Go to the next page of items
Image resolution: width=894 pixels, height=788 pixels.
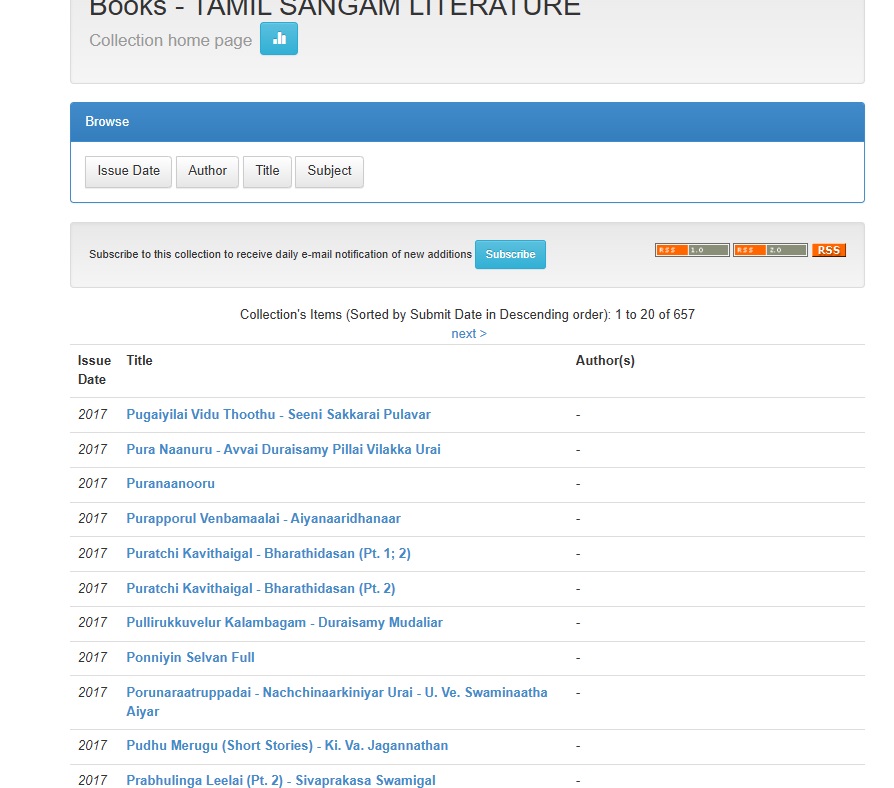coord(468,334)
